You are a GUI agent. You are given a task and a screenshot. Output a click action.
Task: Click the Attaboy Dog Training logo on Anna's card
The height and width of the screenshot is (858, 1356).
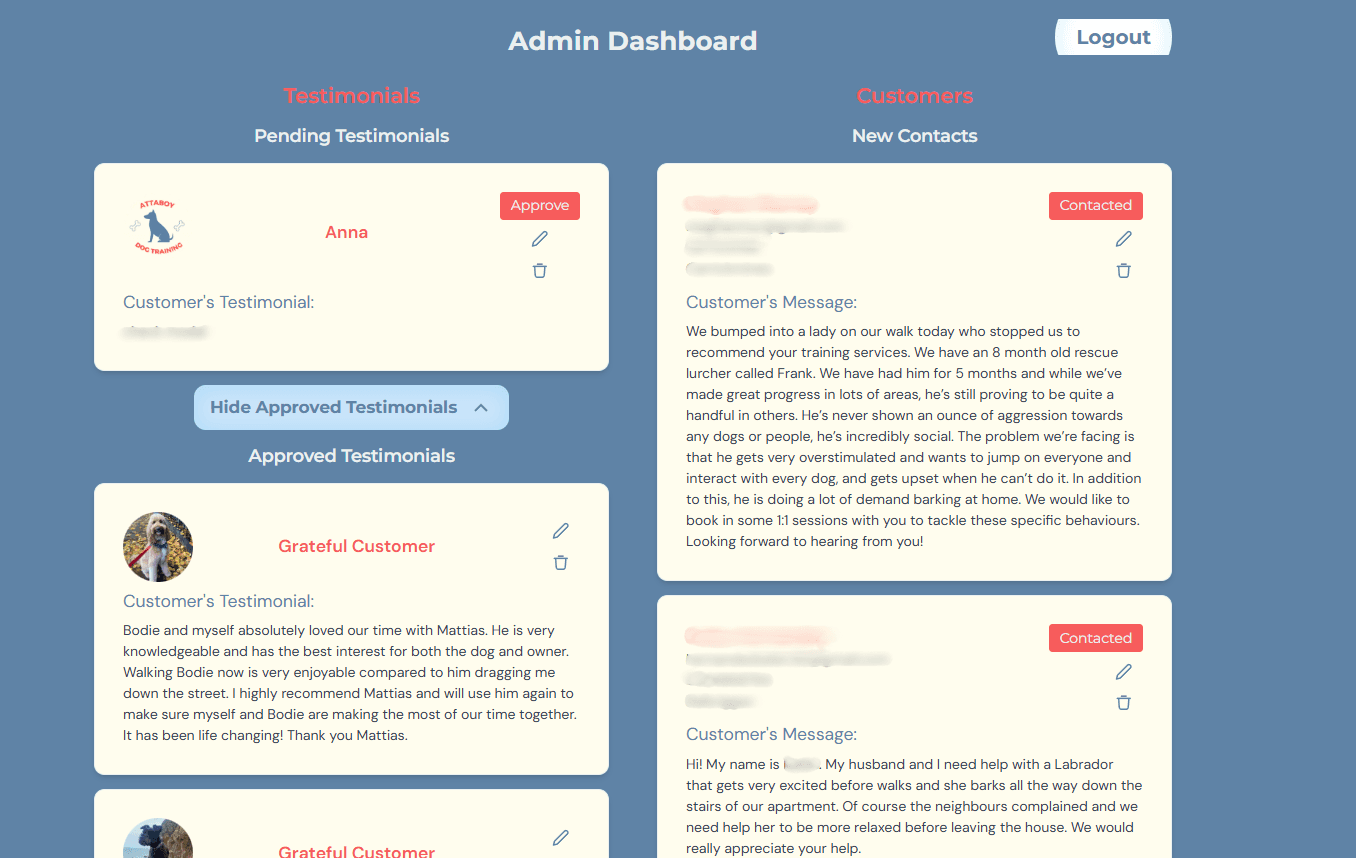click(x=158, y=227)
